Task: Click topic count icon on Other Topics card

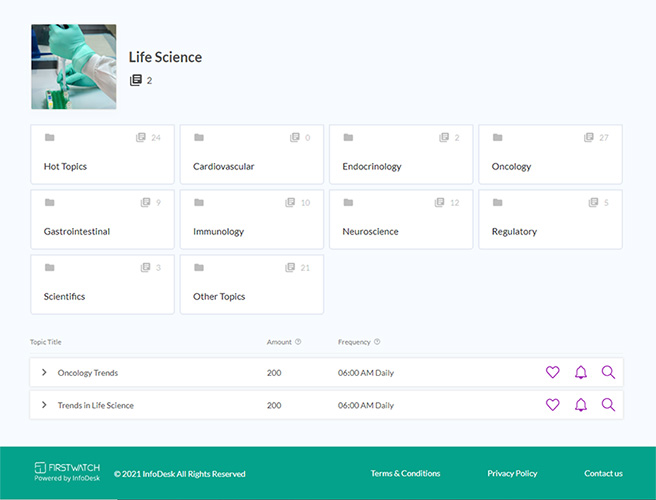Action: 290,267
